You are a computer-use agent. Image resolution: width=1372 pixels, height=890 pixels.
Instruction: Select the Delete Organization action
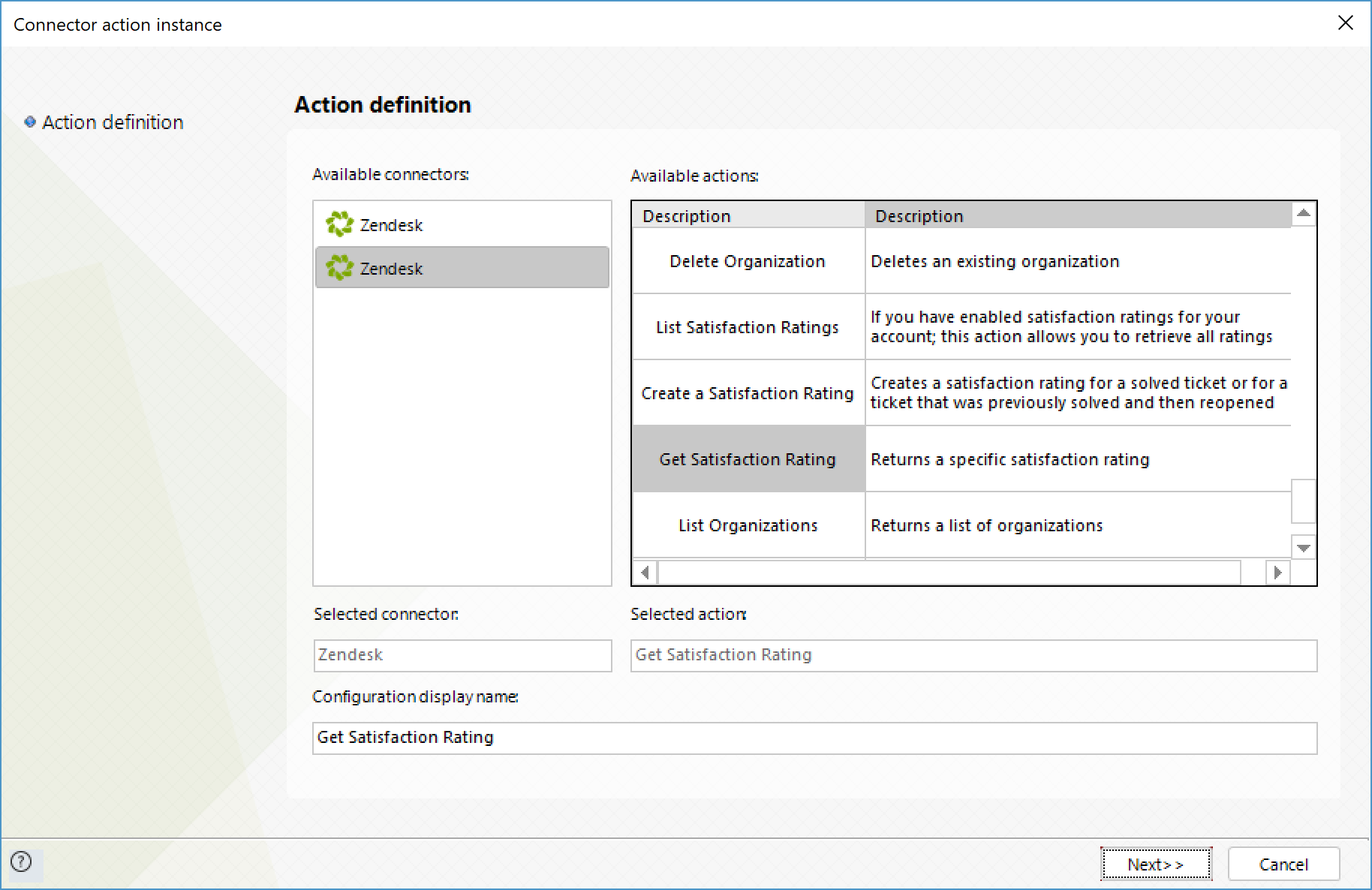(748, 261)
